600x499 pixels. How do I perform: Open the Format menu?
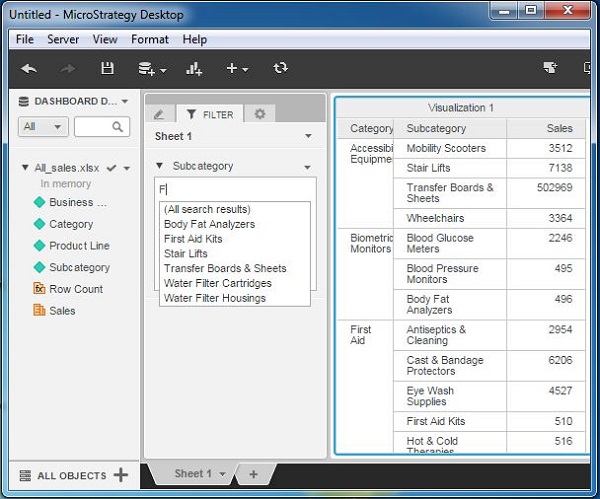150,39
